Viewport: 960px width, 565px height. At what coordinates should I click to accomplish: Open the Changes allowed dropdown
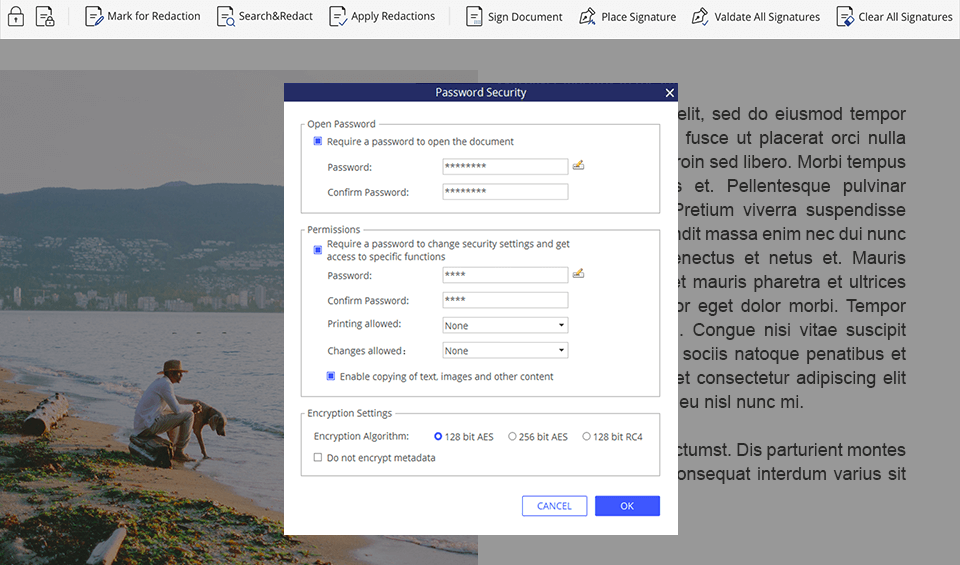tap(505, 351)
